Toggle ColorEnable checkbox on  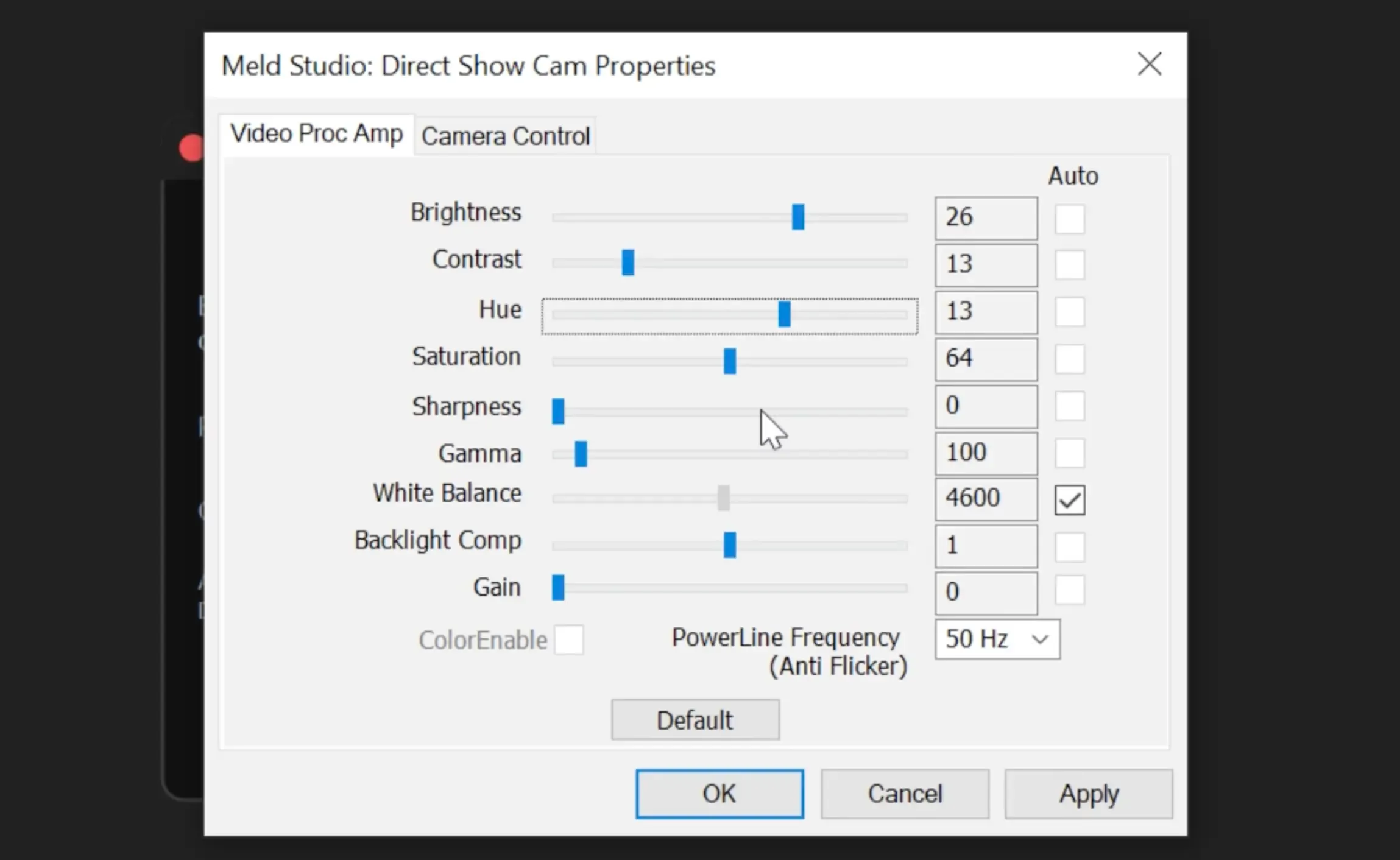(x=571, y=639)
